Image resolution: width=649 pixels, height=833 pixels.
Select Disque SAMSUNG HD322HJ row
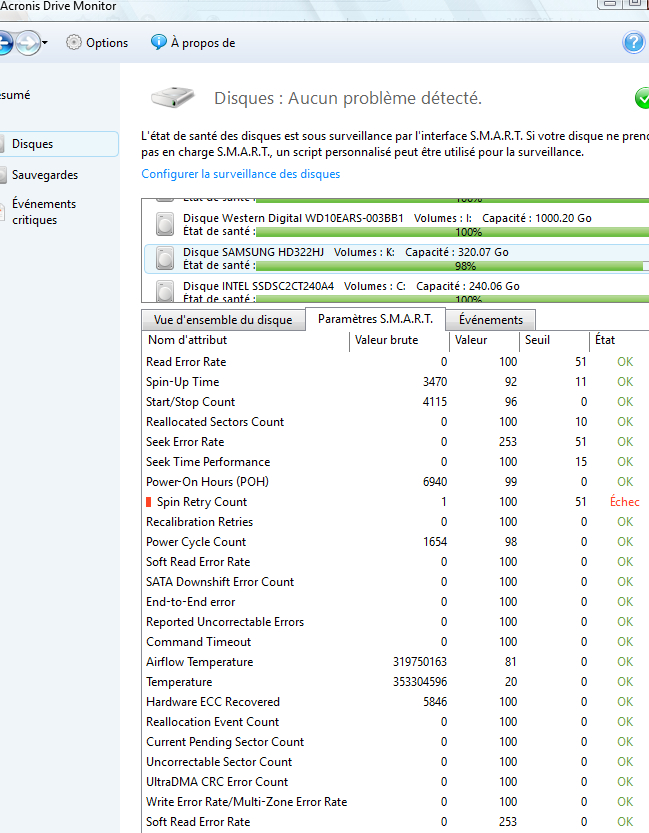pos(396,258)
